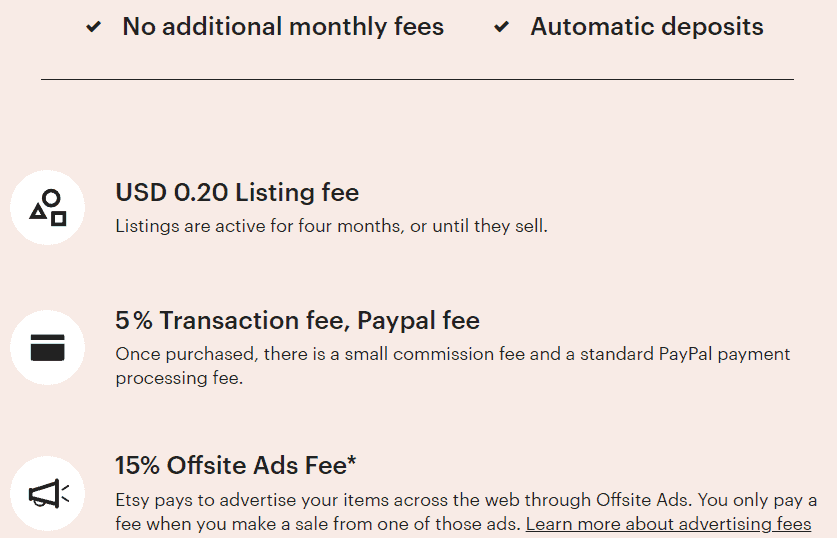Click the Etsy pays to advertise description
The width and height of the screenshot is (837, 538).
pyautogui.click(x=466, y=512)
